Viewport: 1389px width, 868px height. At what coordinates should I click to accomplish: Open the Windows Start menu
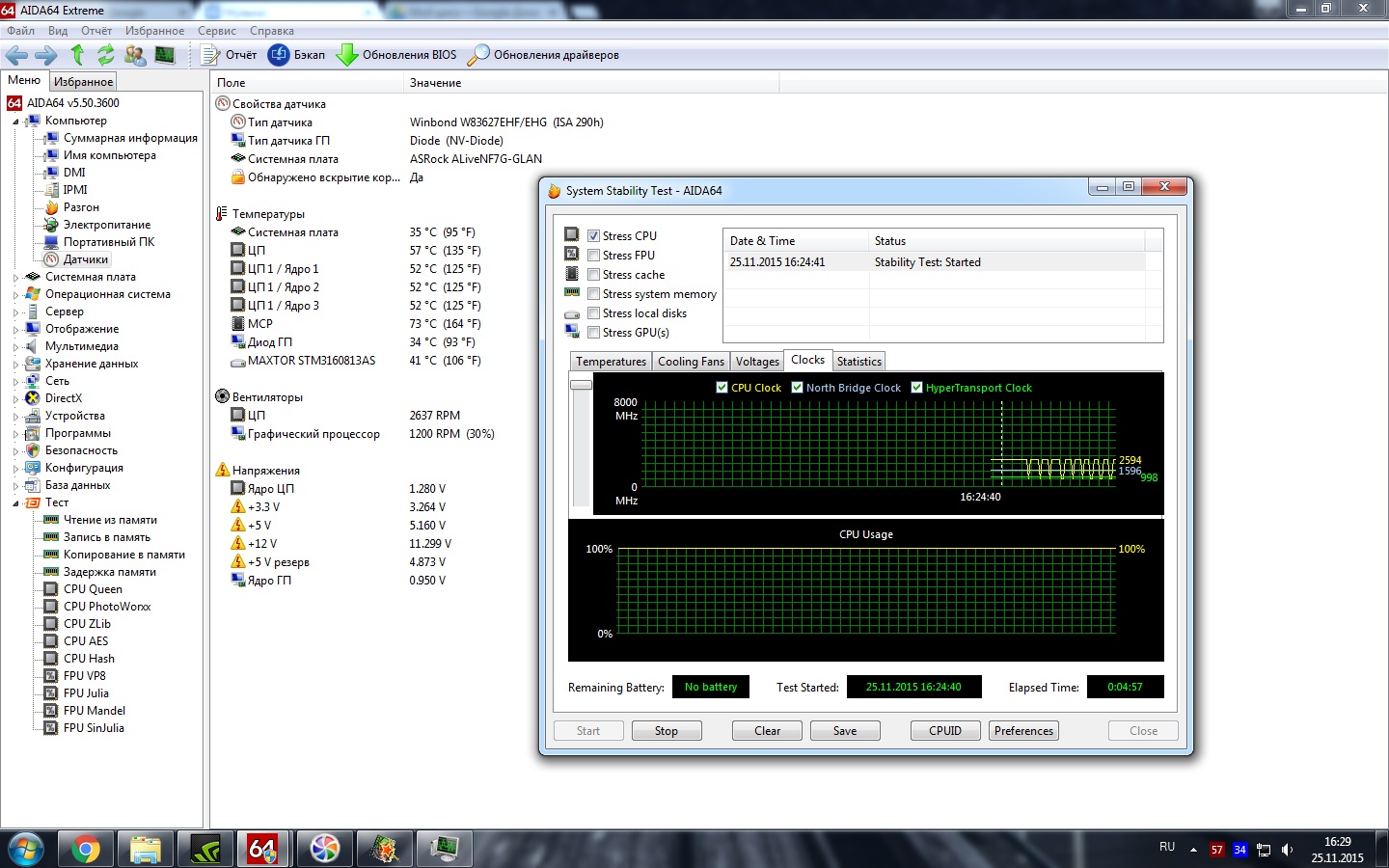tap(25, 849)
